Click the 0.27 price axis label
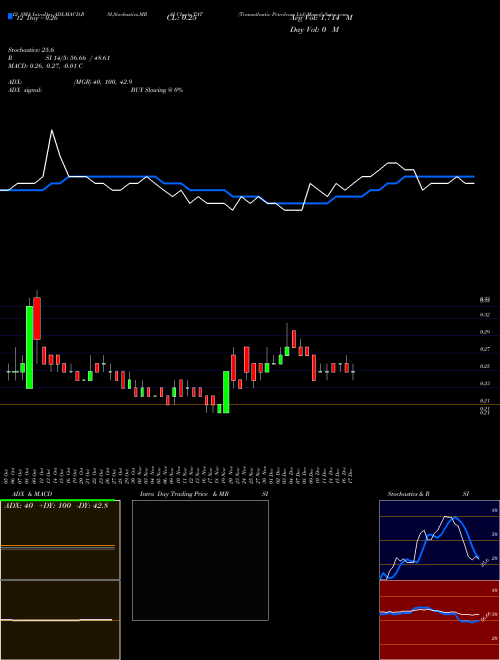 pos(484,349)
